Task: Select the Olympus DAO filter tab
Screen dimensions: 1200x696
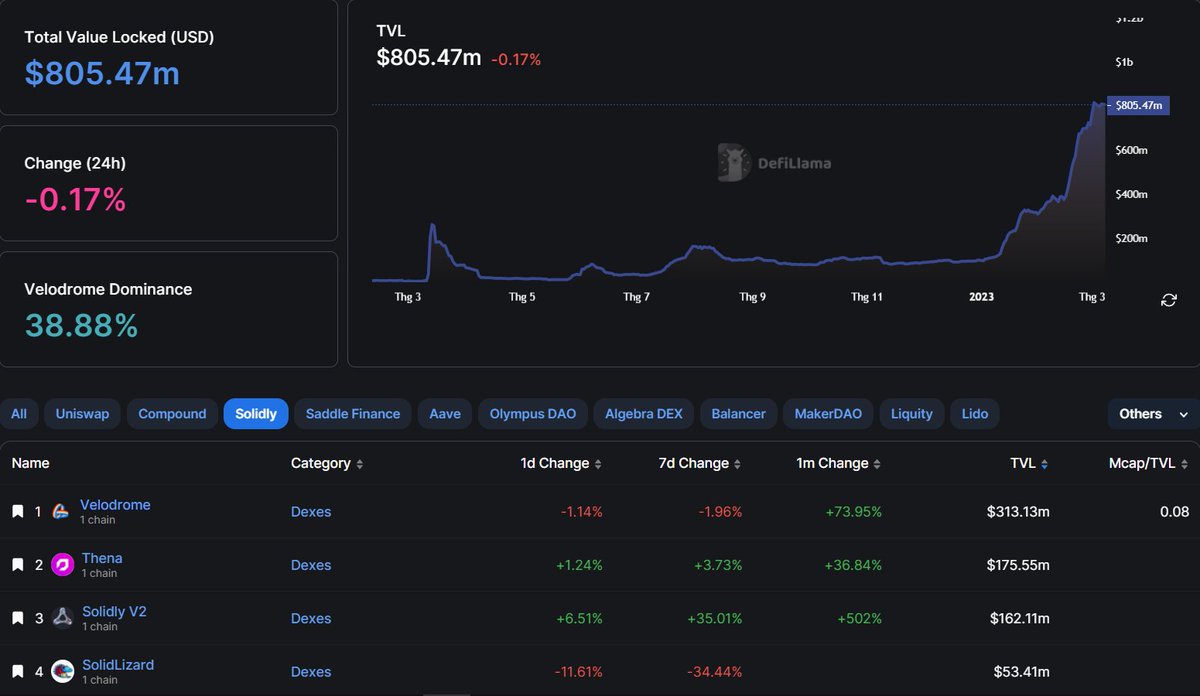Action: tap(533, 414)
